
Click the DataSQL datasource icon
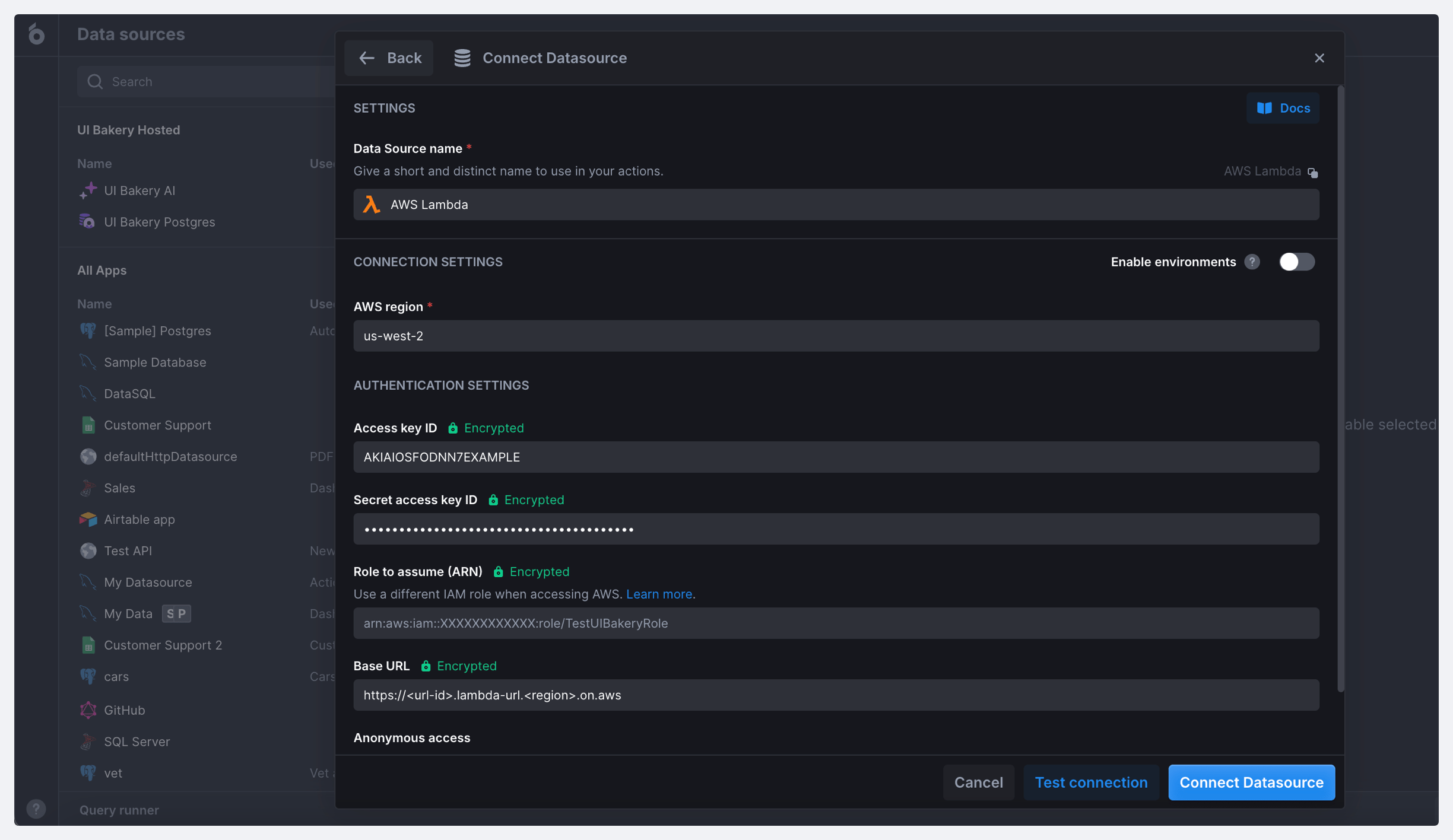coord(88,394)
